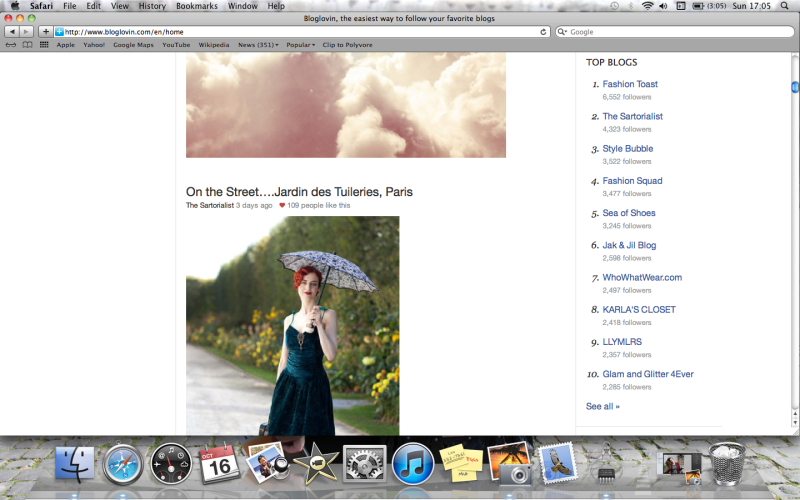
Task: Open System Preferences gear icon
Action: tap(364, 464)
